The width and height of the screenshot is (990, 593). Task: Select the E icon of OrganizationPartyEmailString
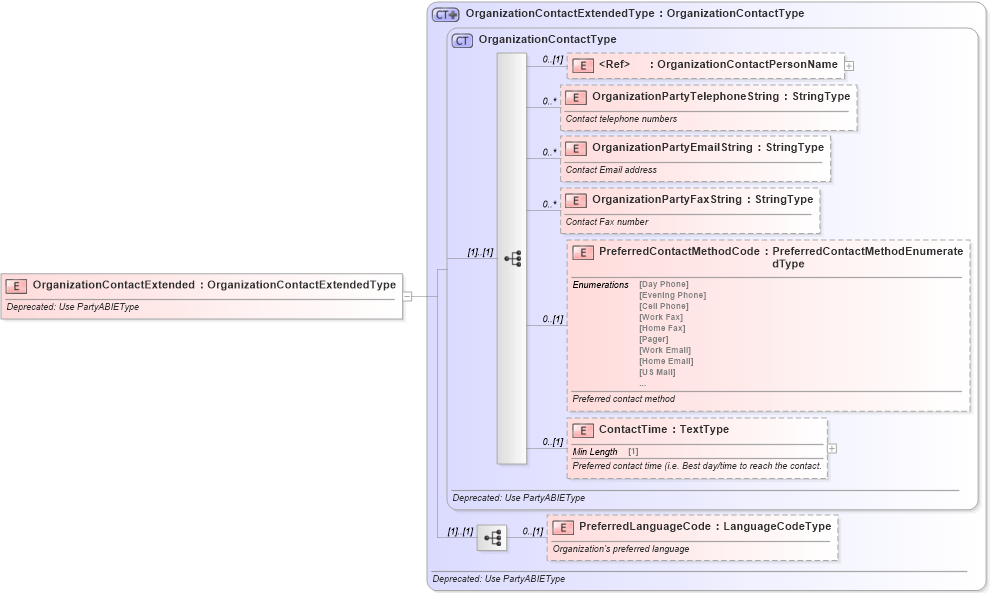(577, 148)
